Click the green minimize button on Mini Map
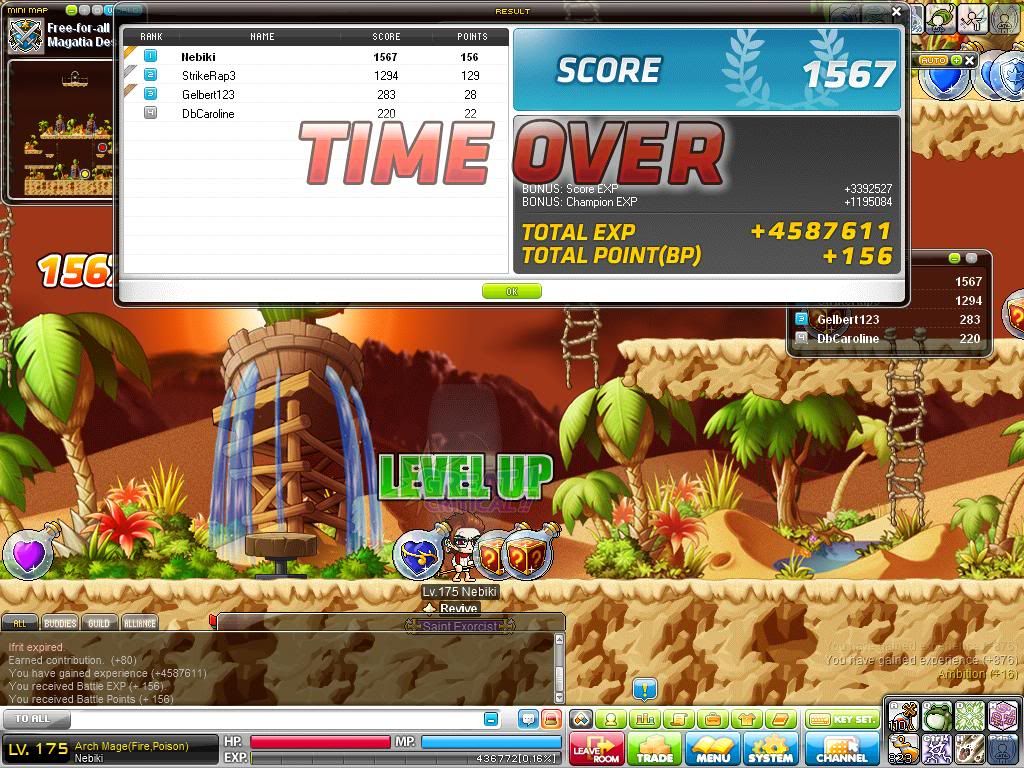Viewport: 1024px width, 768px height. pos(72,10)
